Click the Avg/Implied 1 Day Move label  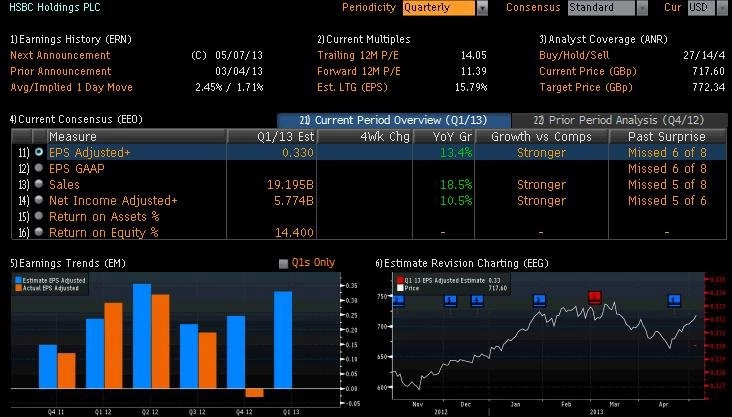pyautogui.click(x=71, y=87)
